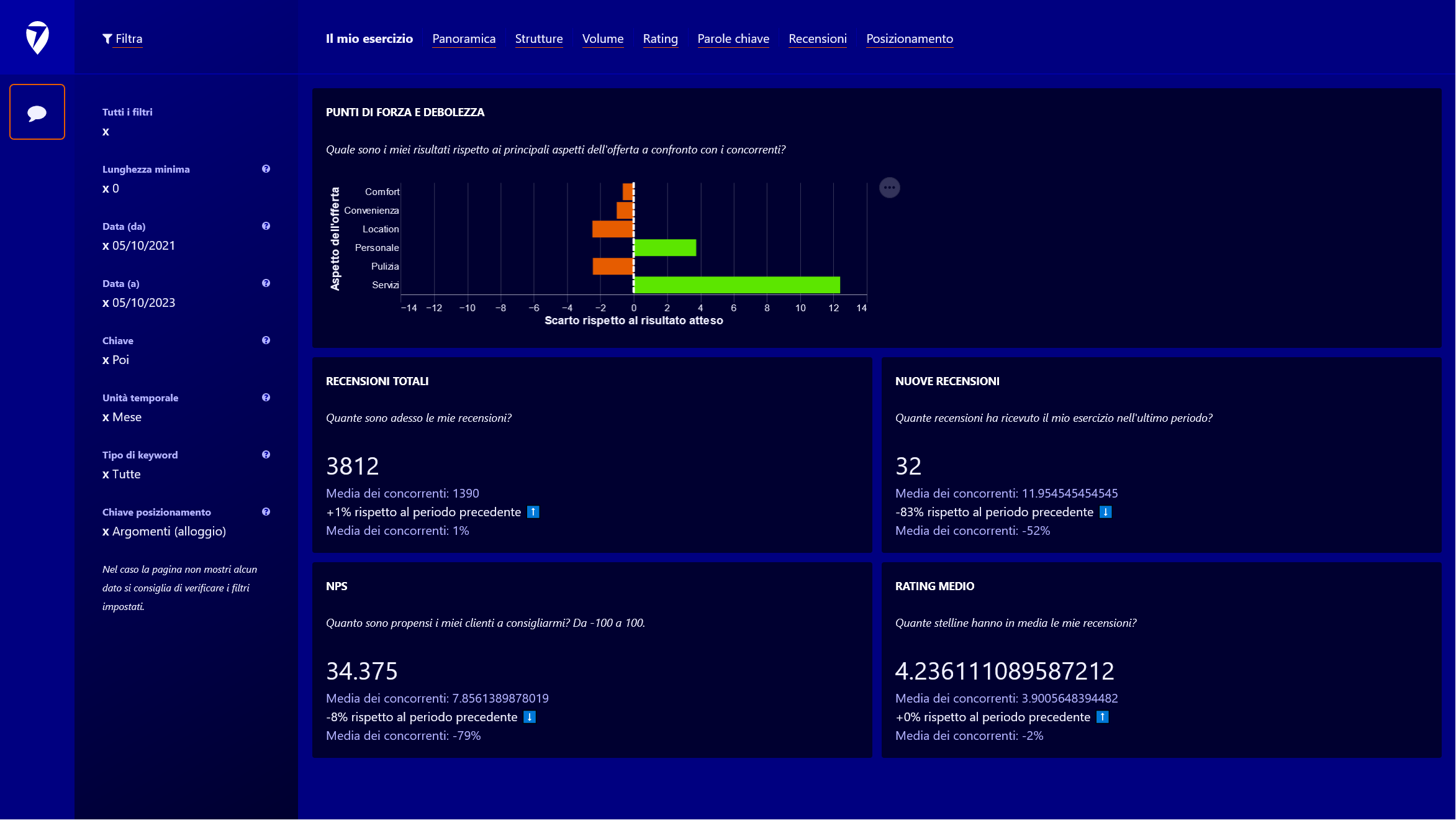1456x820 pixels.
Task: Remove the Tutti i filtri x
Action: 106,132
